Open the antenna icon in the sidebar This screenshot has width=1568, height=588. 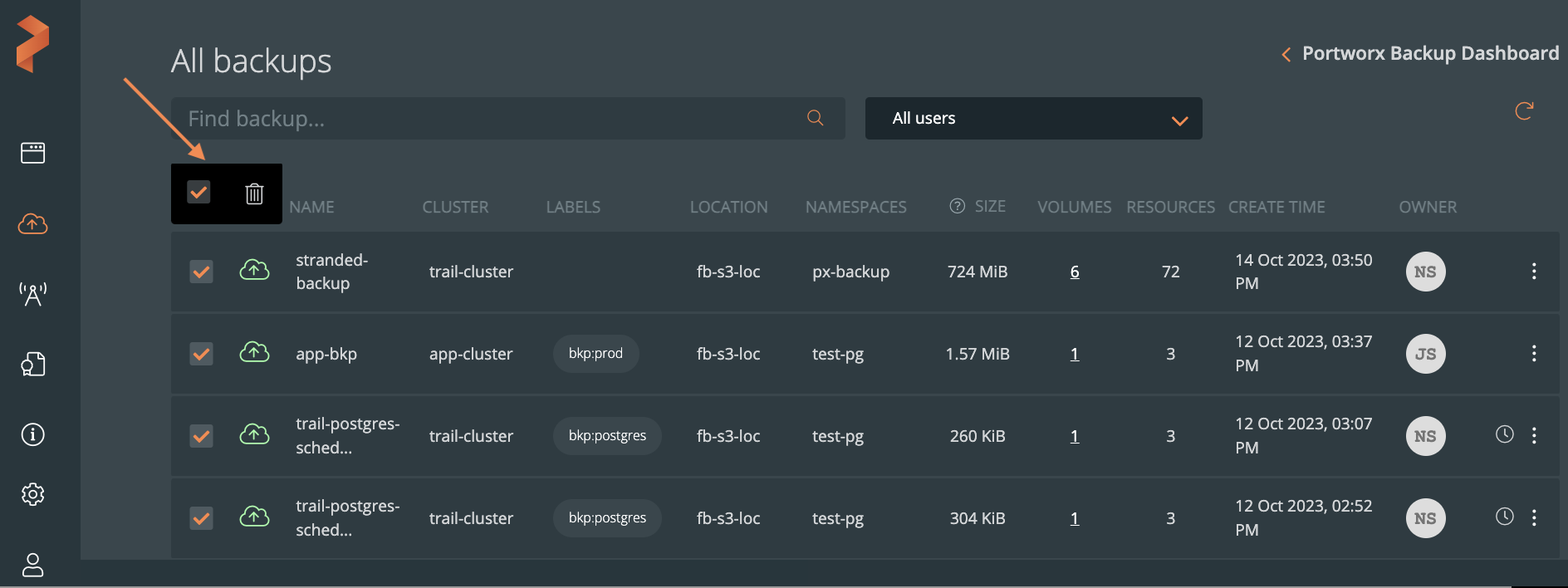click(32, 294)
